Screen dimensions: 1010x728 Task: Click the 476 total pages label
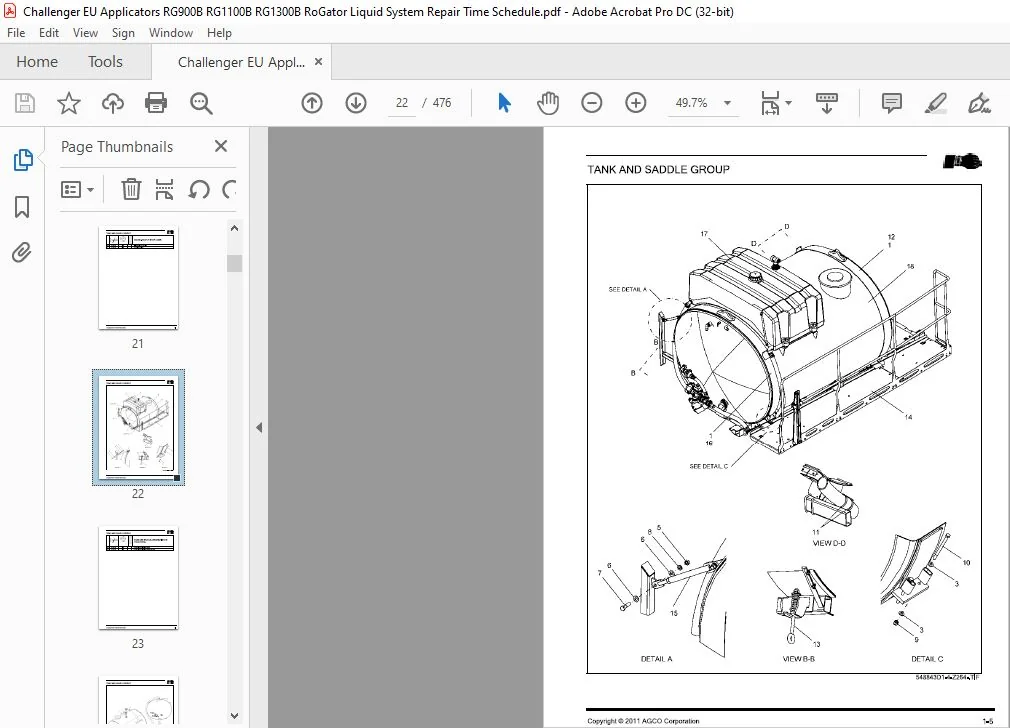click(x=442, y=103)
